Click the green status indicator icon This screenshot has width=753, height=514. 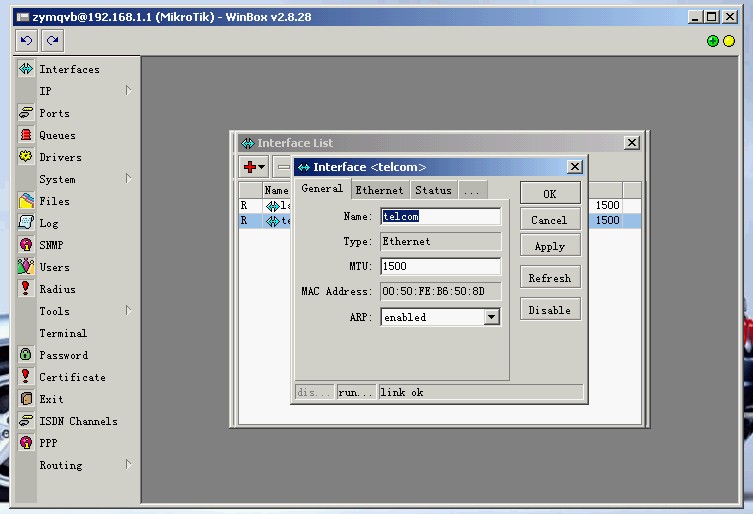(713, 41)
